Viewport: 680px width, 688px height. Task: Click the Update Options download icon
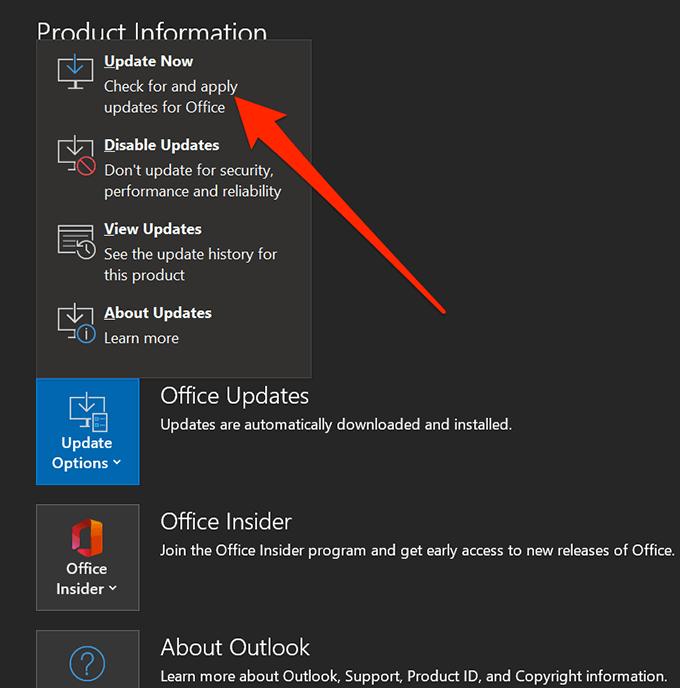(87, 411)
